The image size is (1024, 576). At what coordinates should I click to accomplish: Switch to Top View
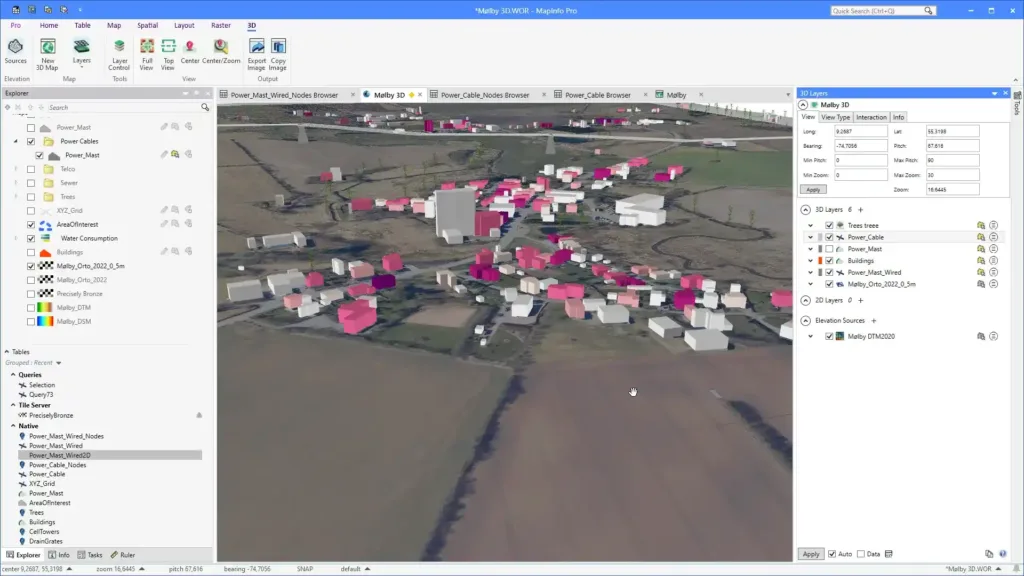pos(167,48)
